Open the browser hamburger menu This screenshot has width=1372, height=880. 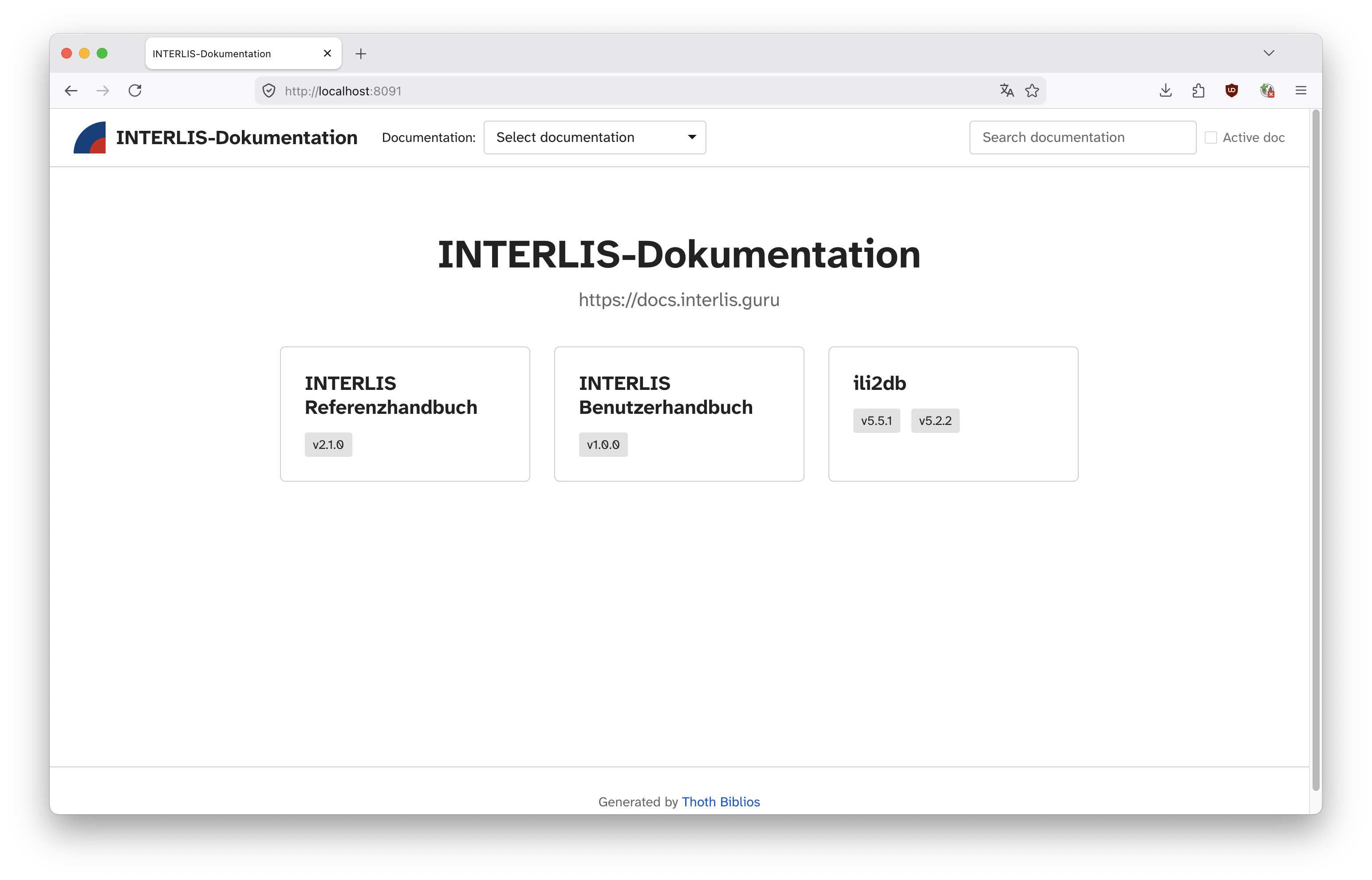click(1301, 90)
